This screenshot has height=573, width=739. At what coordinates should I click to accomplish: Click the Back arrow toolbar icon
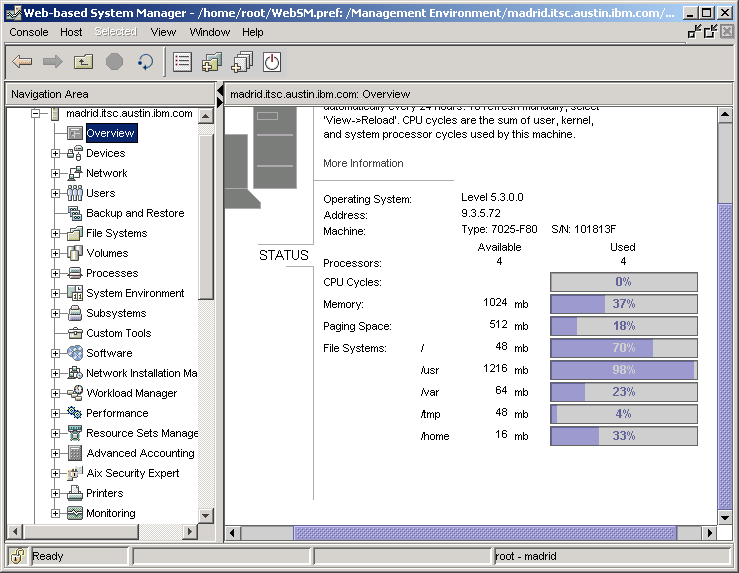pyautogui.click(x=22, y=62)
